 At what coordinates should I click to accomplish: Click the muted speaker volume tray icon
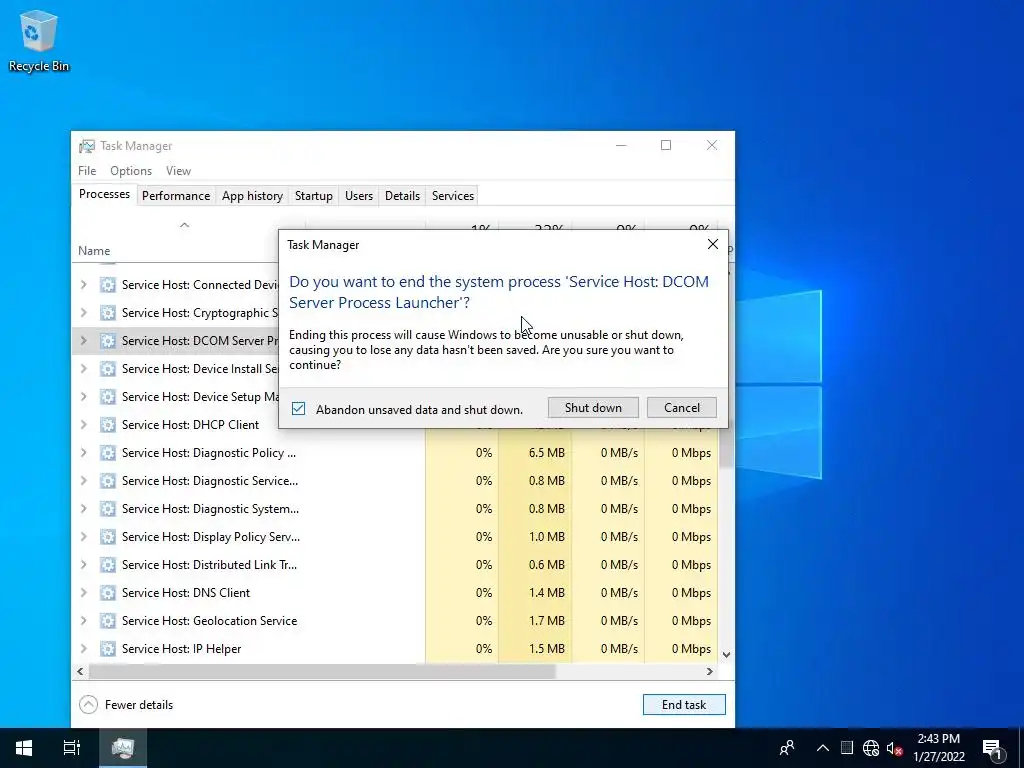(894, 748)
